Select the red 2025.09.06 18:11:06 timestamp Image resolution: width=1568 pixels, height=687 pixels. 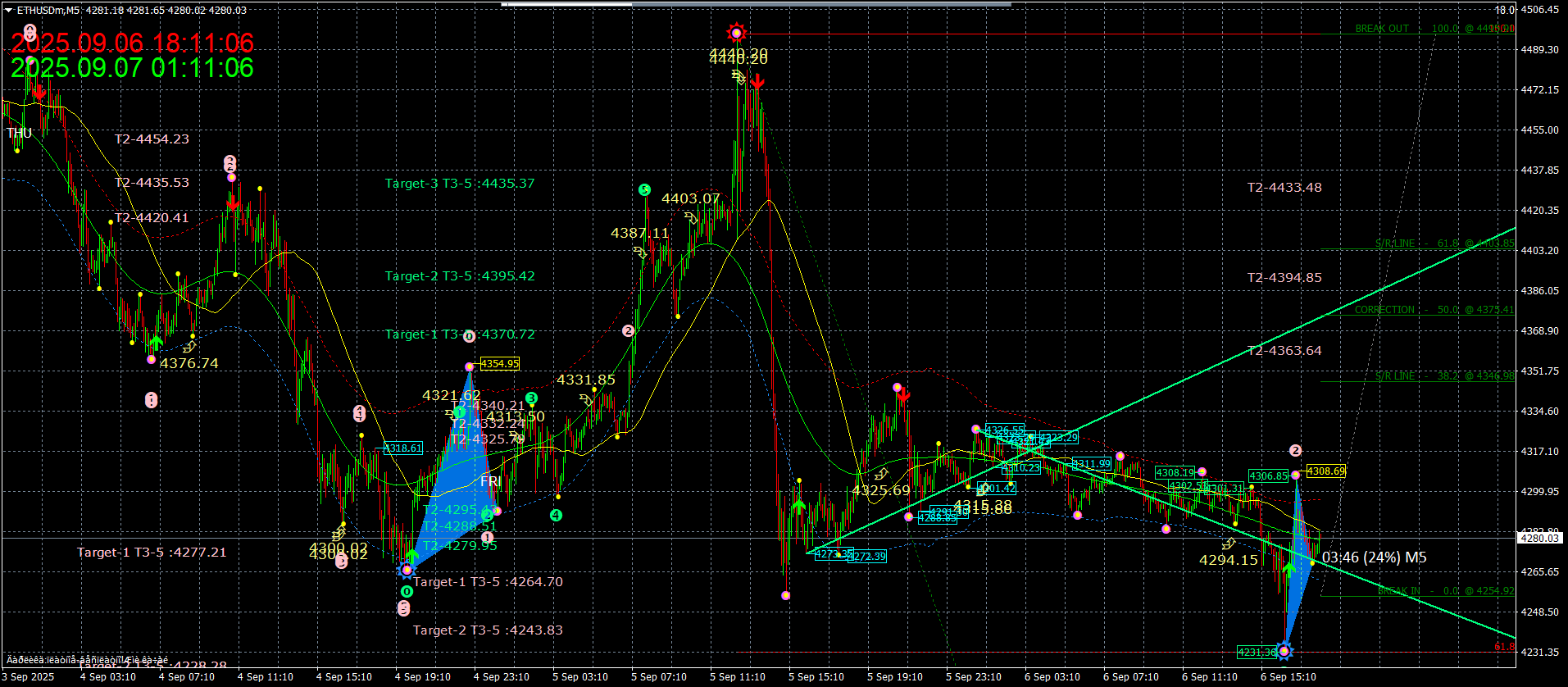[132, 43]
